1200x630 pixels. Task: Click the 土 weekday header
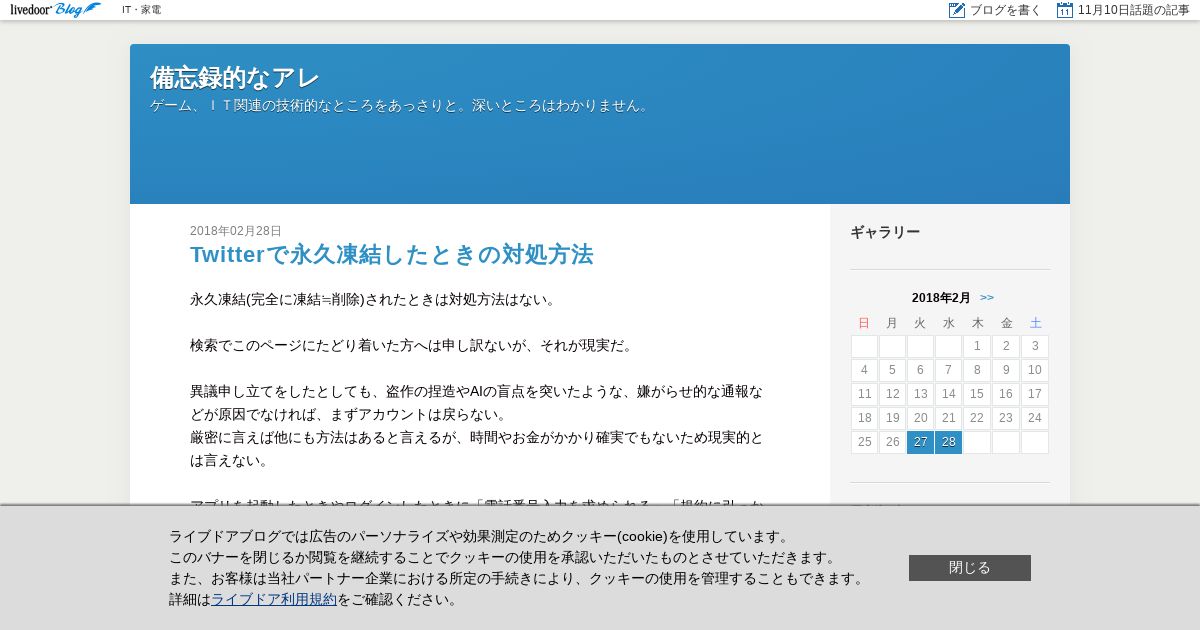(1036, 323)
